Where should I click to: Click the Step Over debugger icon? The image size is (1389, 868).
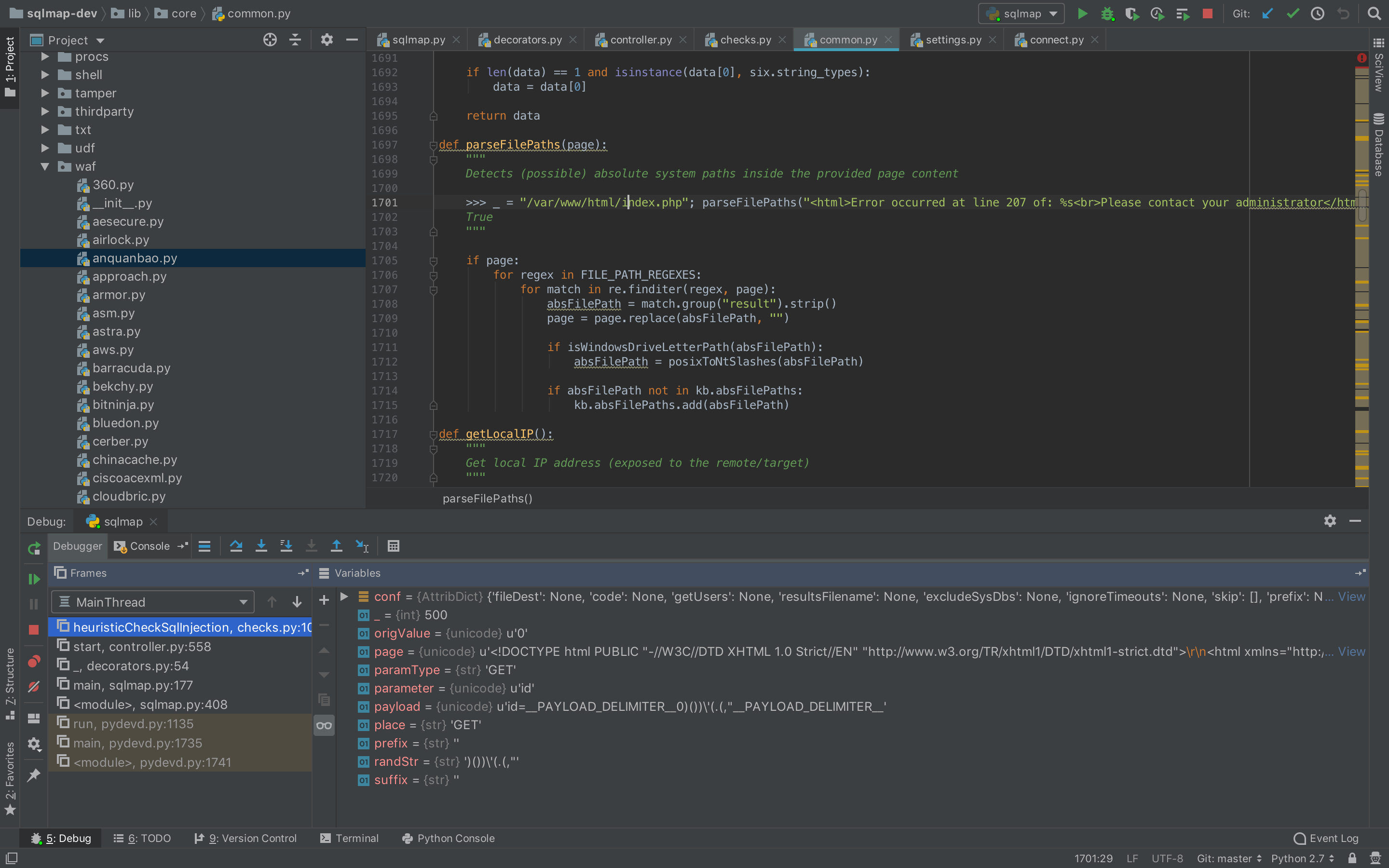[x=236, y=546]
